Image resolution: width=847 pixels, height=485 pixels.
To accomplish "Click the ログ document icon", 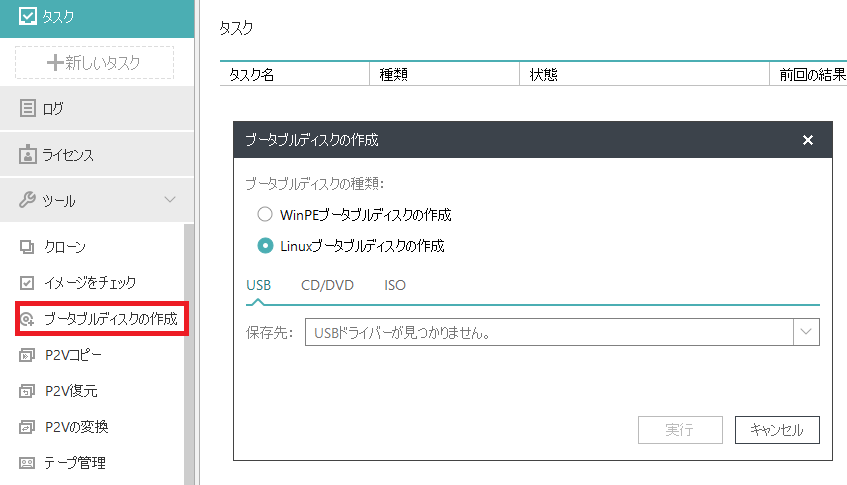I will (28, 108).
